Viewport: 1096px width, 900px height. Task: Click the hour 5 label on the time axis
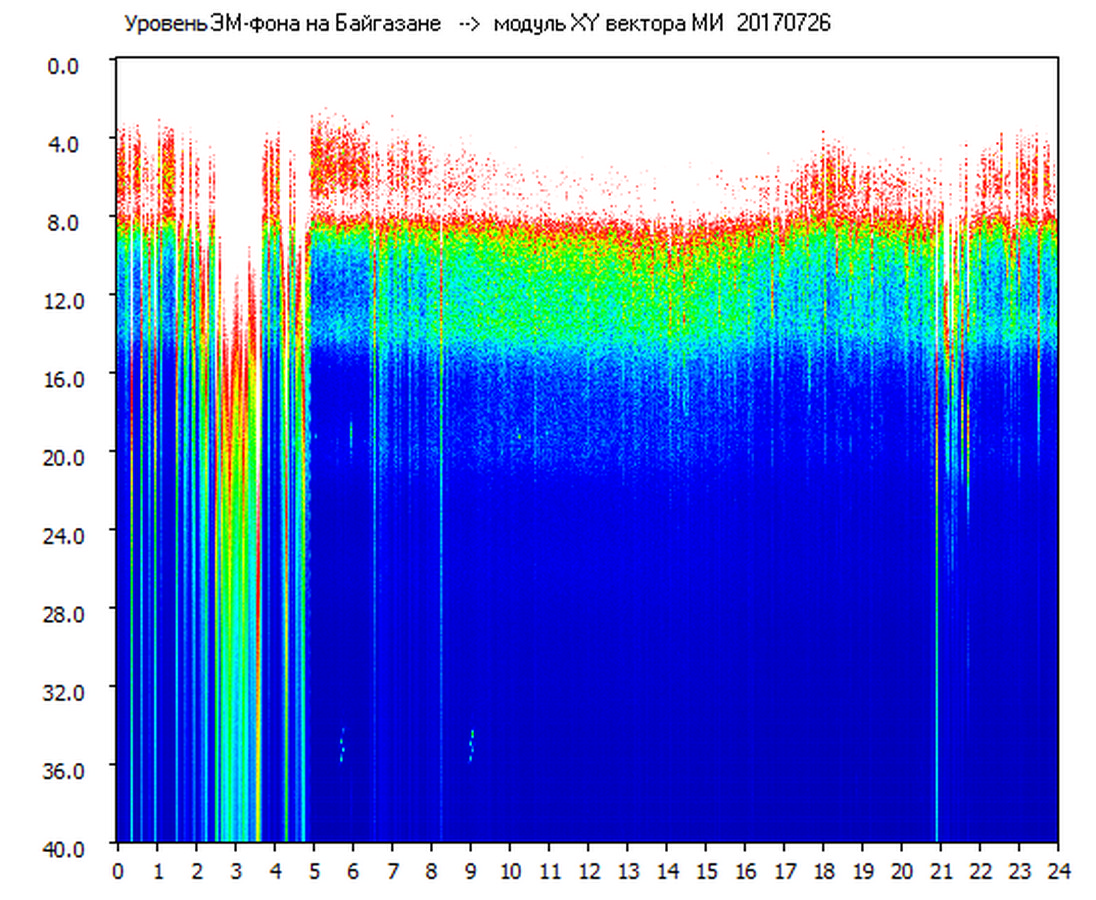(x=314, y=870)
